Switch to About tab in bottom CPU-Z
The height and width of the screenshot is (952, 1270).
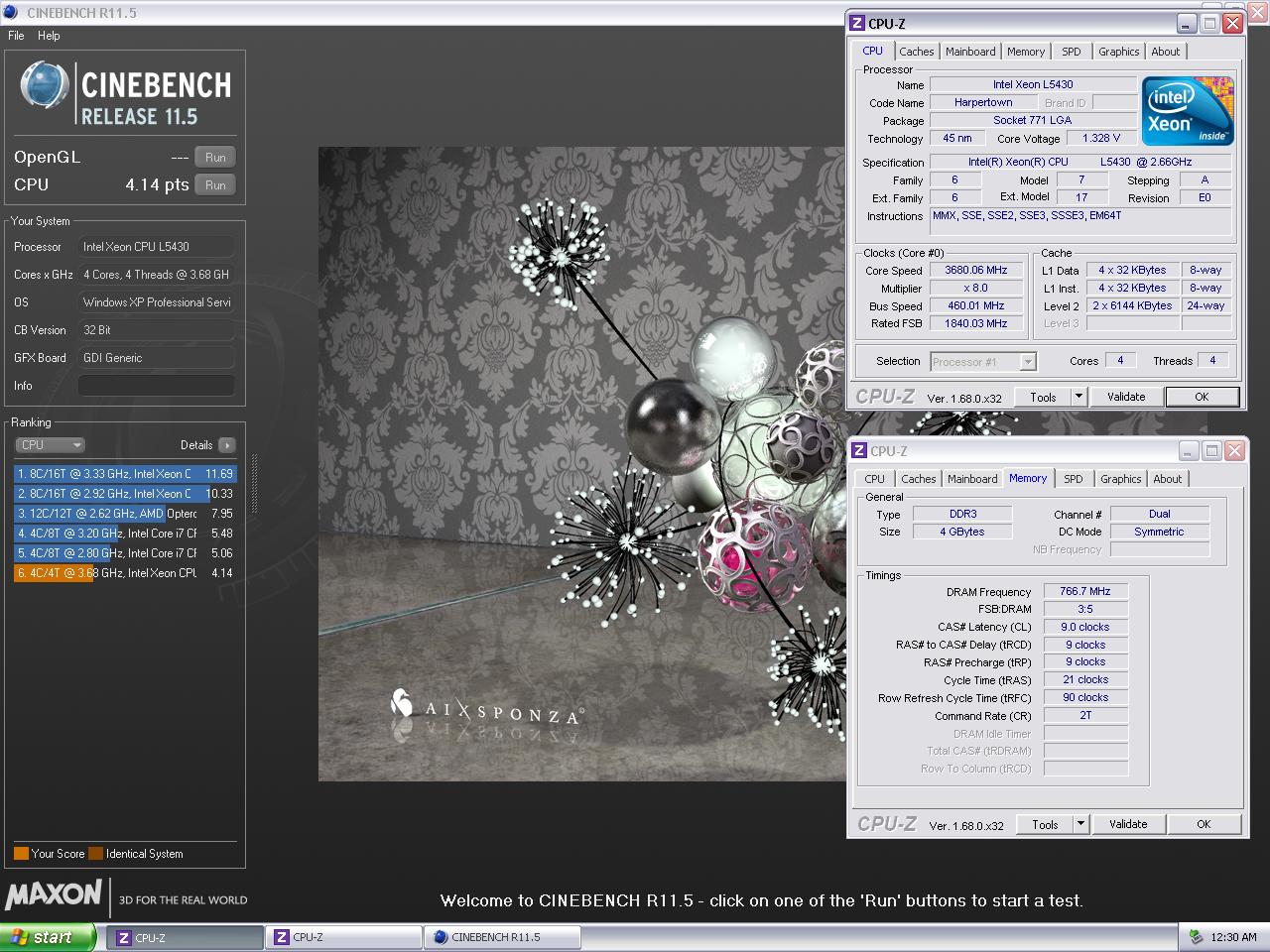pyautogui.click(x=1168, y=479)
